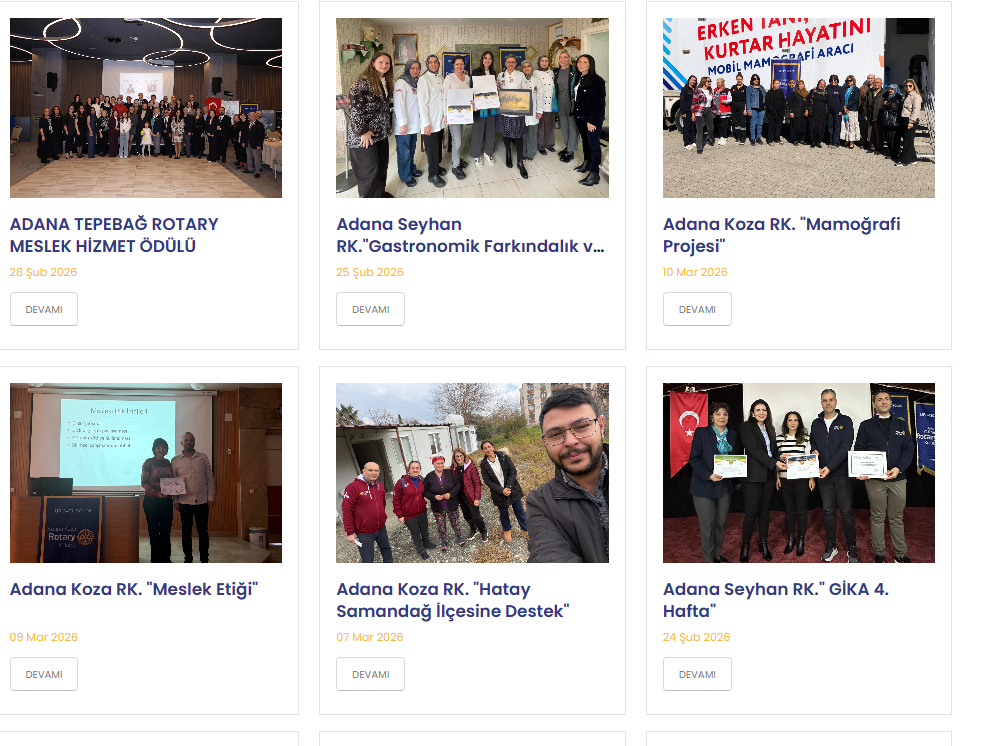Open the ADANA TEPEBAĞ ROTARY MESLEK HİZMET ÖDÜLÜ title
The height and width of the screenshot is (746, 1000).
(114, 235)
